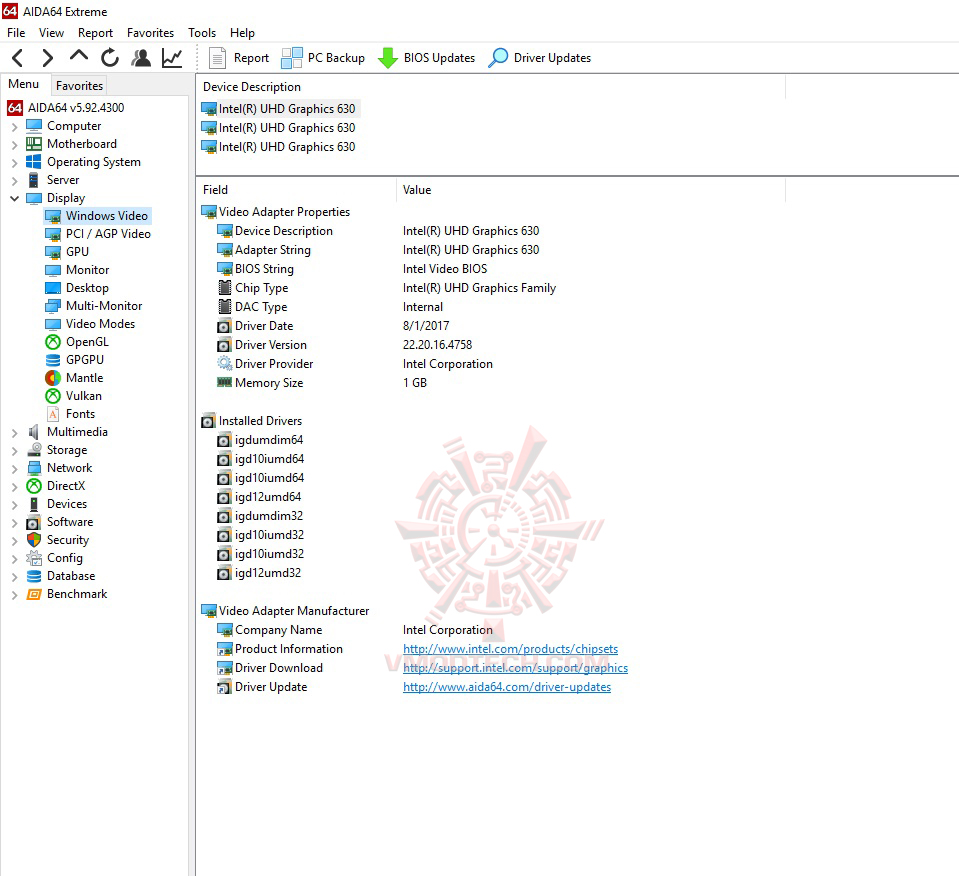Click the Config icon in the tree

pyautogui.click(x=34, y=558)
